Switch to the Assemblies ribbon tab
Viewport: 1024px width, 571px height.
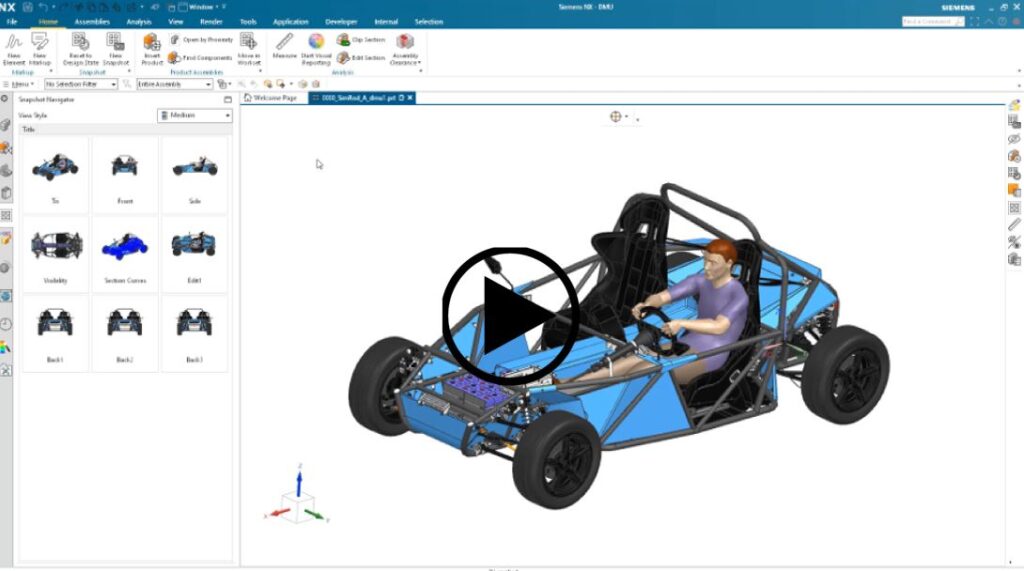[92, 21]
